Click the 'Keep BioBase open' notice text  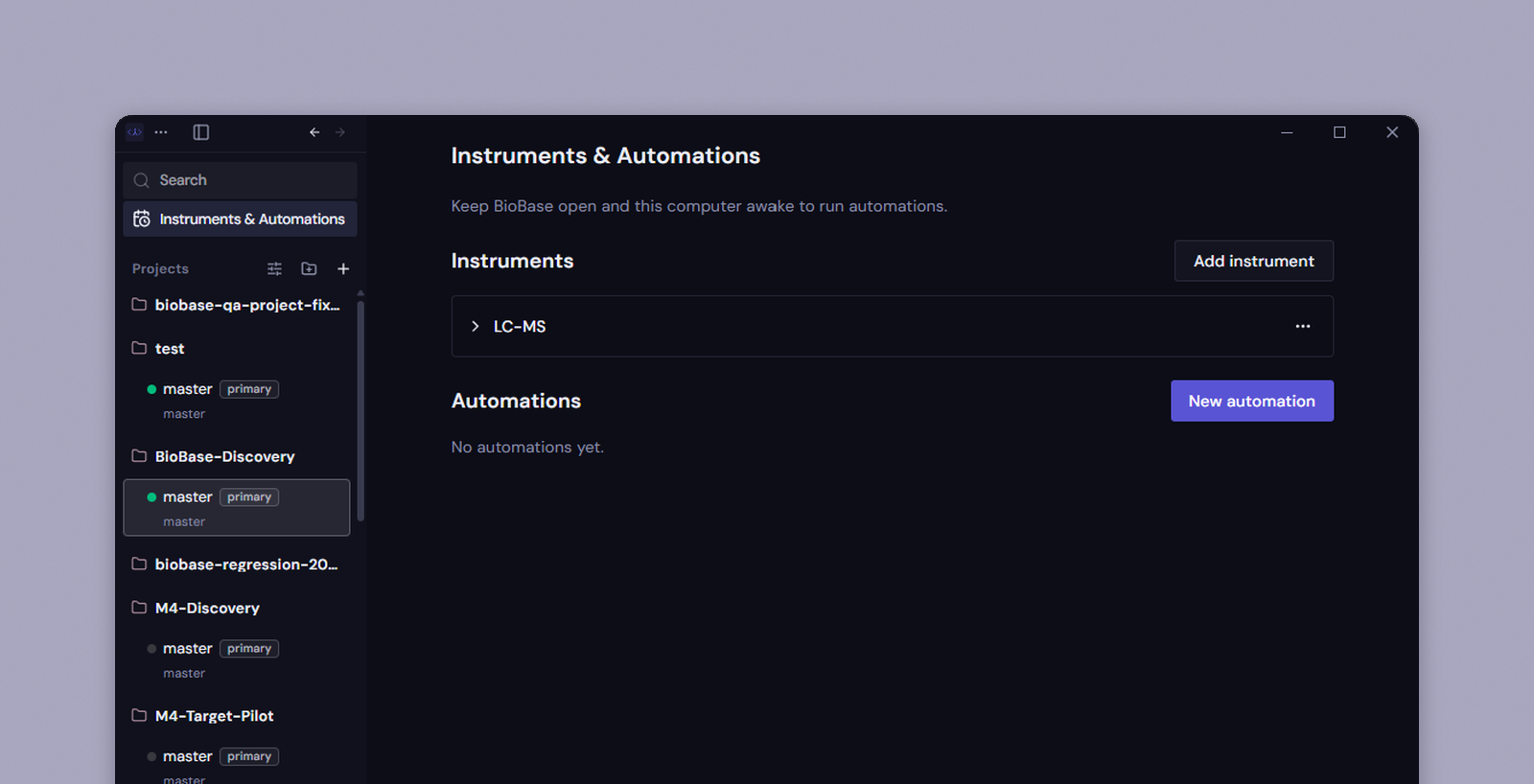click(699, 206)
